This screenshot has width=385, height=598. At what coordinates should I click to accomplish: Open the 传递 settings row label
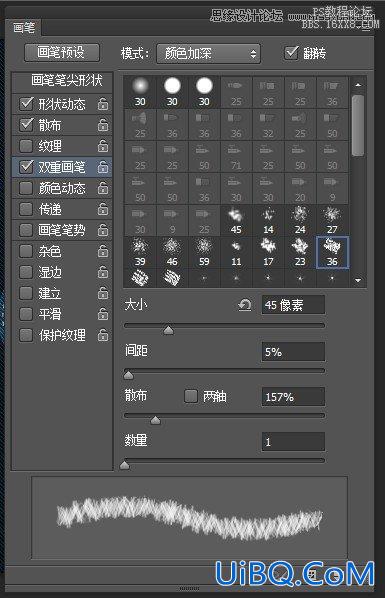click(x=50, y=209)
